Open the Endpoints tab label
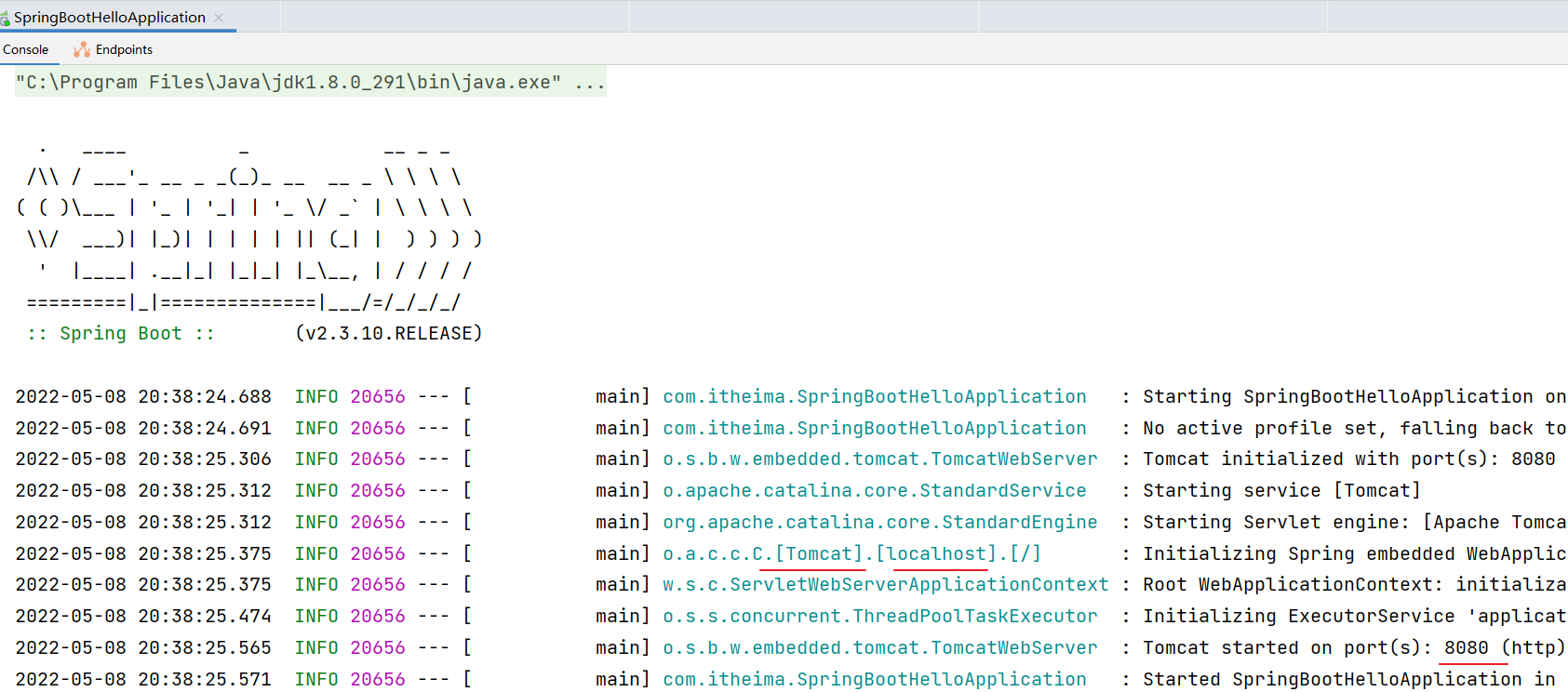Viewport: 1568px width, 692px height. click(x=124, y=49)
